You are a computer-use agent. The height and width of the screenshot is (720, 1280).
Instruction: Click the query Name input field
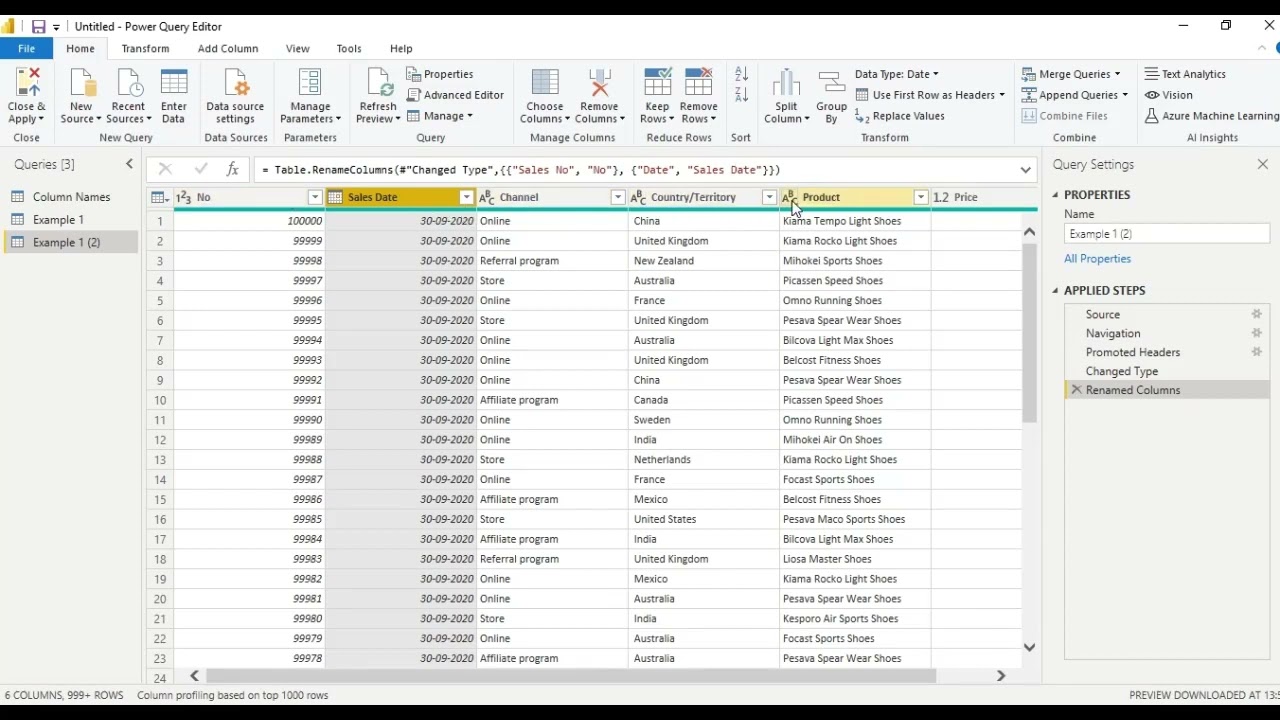point(1167,234)
